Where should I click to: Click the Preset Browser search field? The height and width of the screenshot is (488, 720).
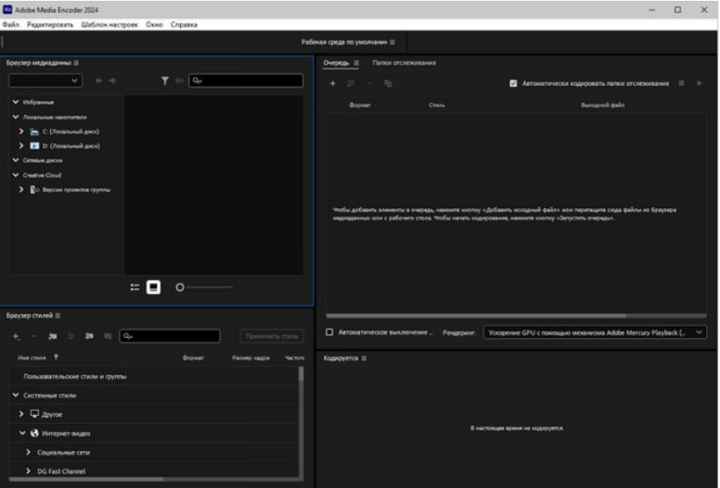click(x=168, y=336)
